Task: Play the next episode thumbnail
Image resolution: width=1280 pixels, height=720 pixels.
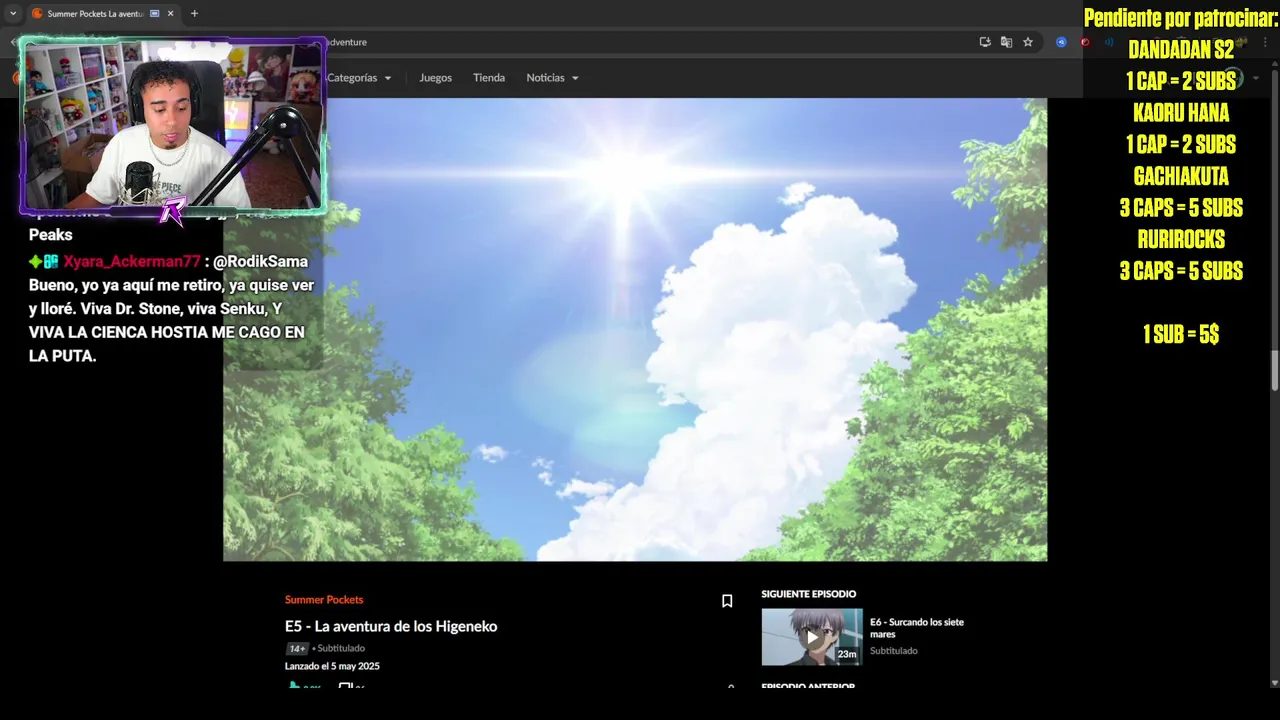Action: (812, 637)
